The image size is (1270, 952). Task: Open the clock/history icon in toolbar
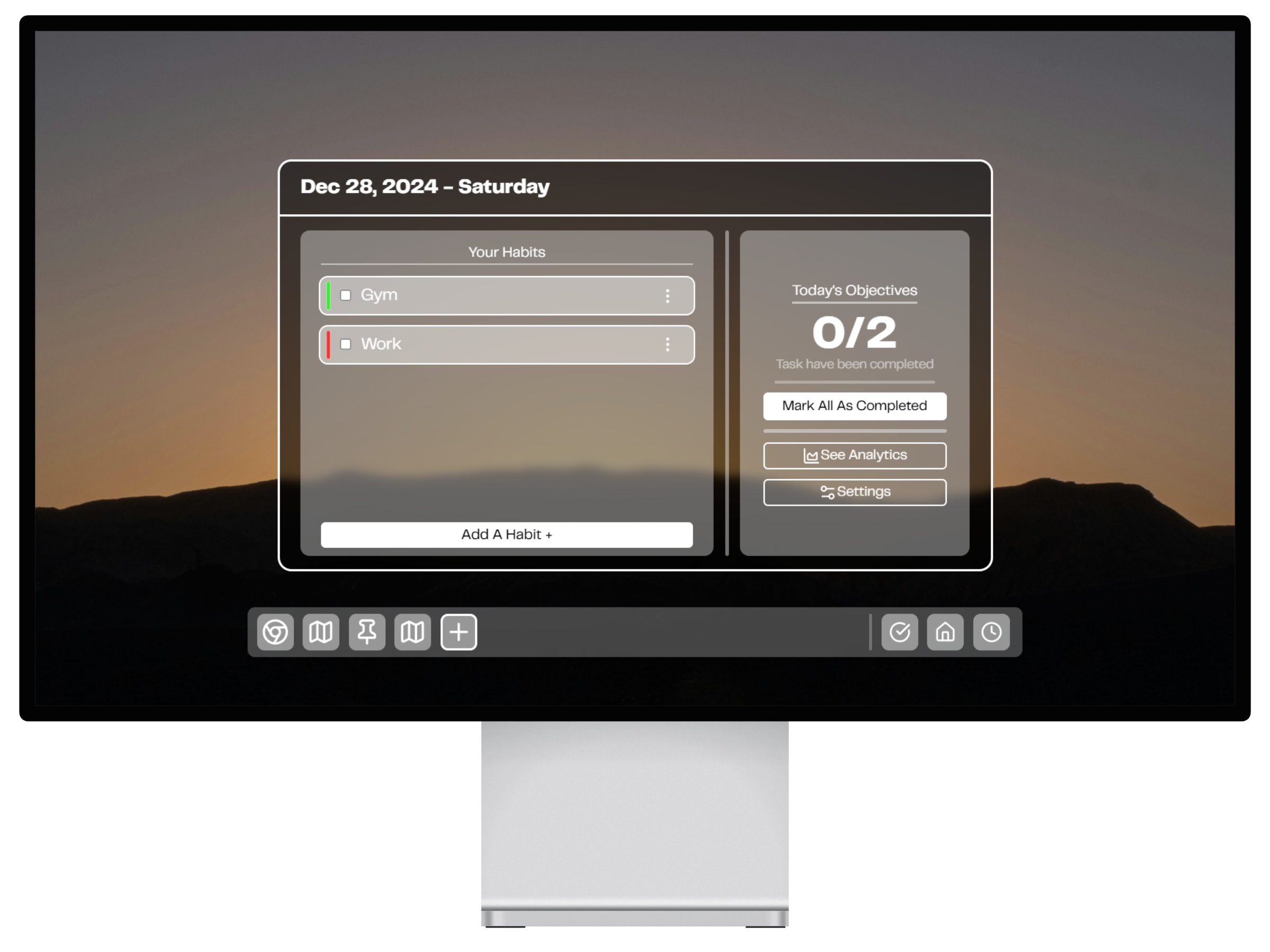point(992,632)
